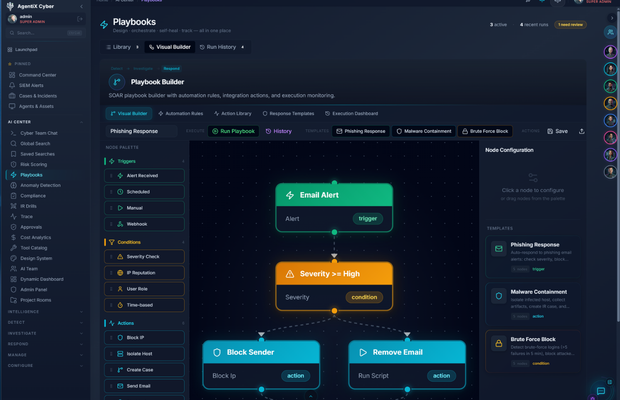Select the Email Alert trigger node on canvas
The image size is (620, 400).
coord(334,208)
